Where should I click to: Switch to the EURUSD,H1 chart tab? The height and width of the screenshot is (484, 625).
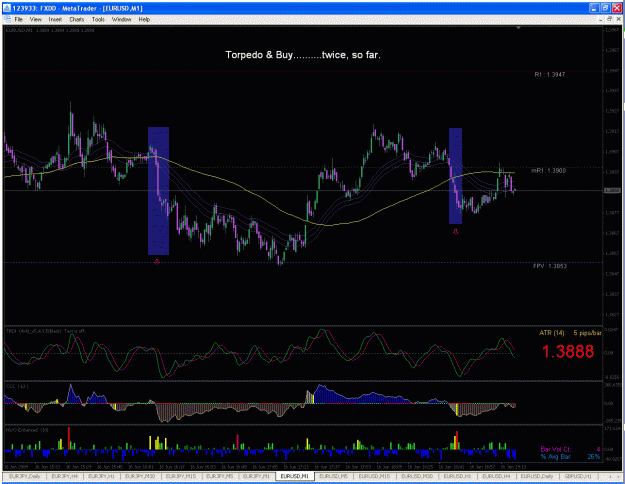457,476
